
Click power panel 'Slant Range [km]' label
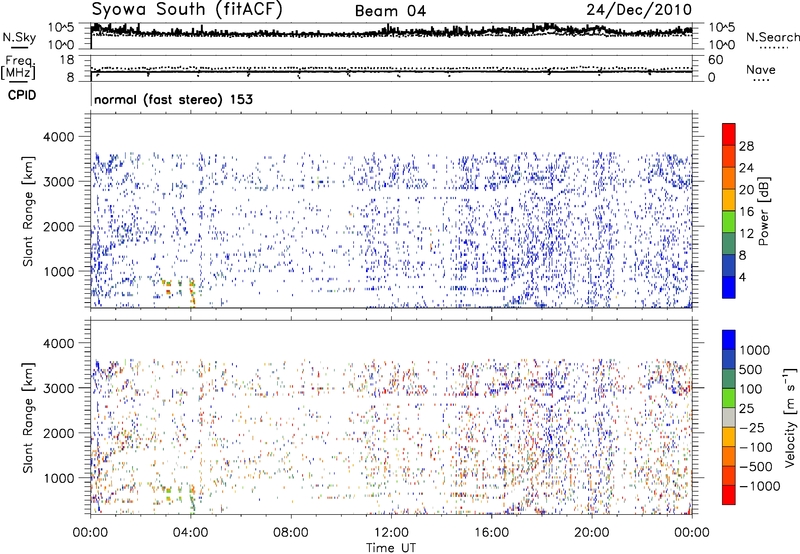[x=28, y=211]
